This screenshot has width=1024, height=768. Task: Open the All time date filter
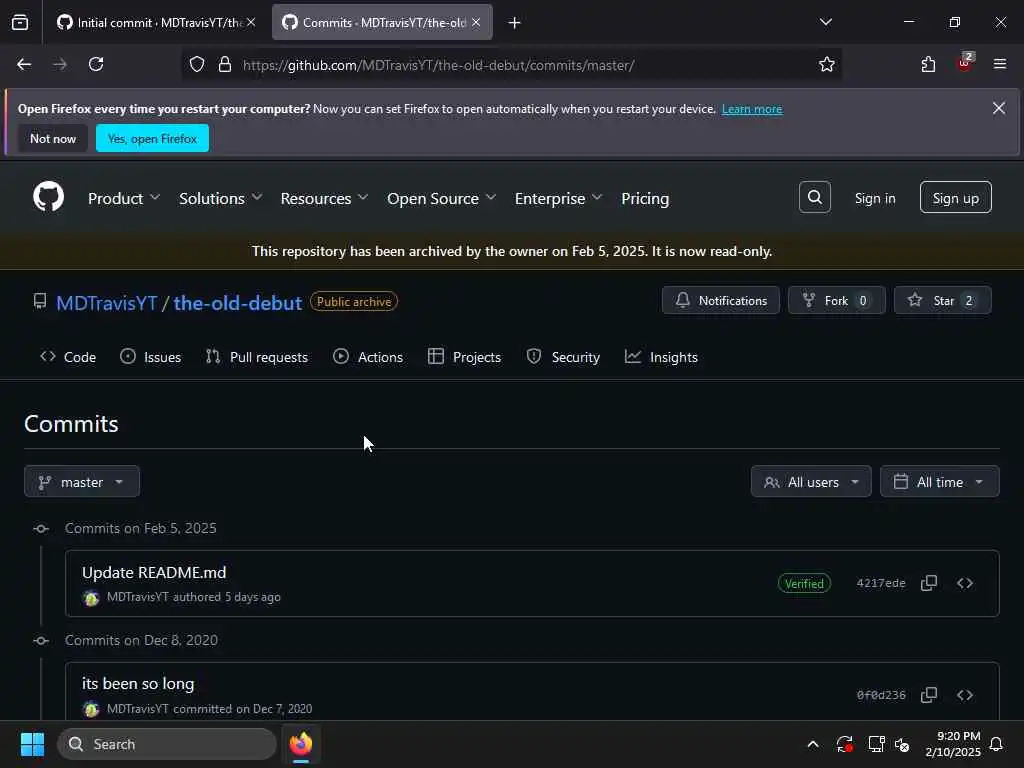click(x=939, y=482)
